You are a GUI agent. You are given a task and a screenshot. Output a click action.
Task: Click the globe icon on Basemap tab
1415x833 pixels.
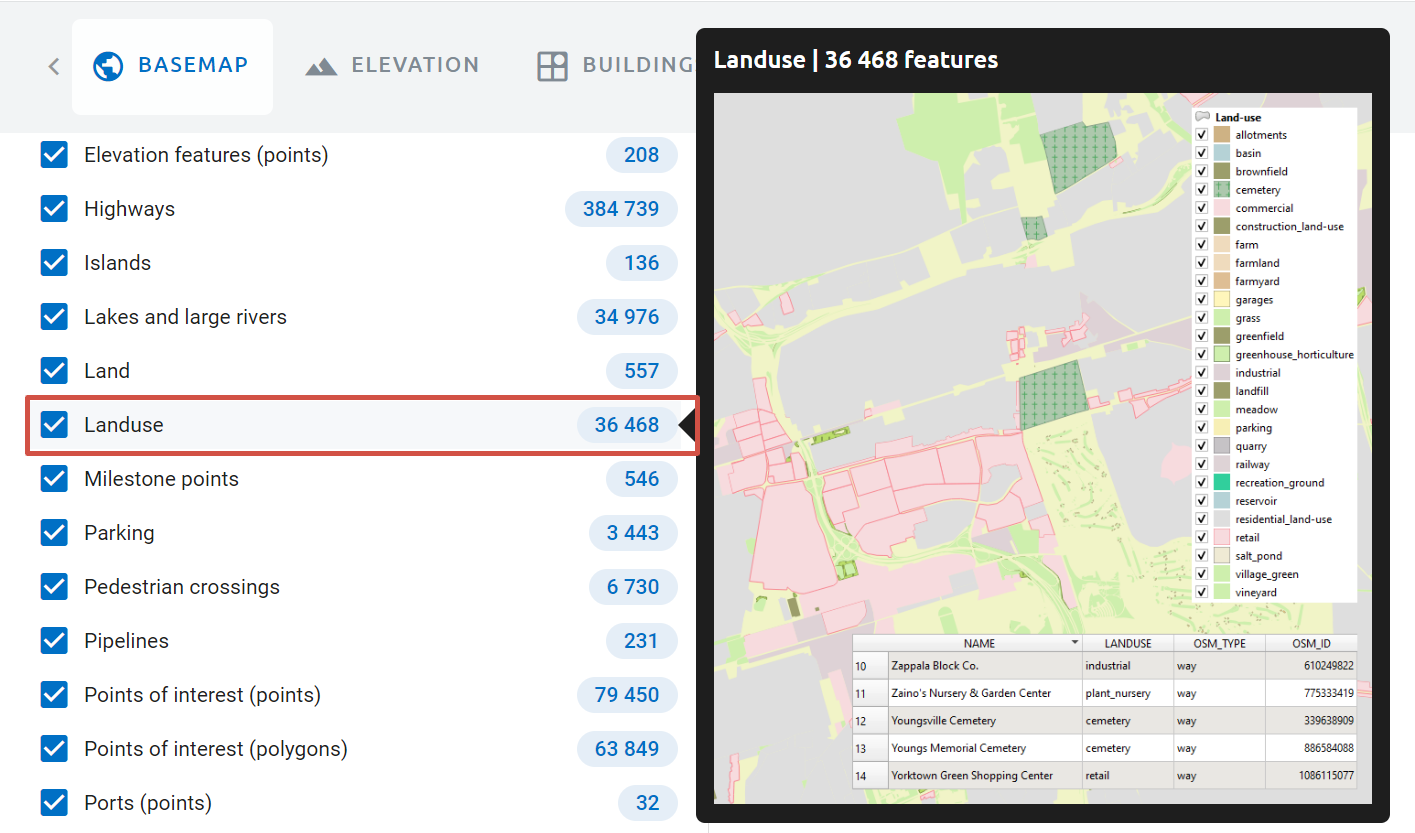(x=107, y=66)
